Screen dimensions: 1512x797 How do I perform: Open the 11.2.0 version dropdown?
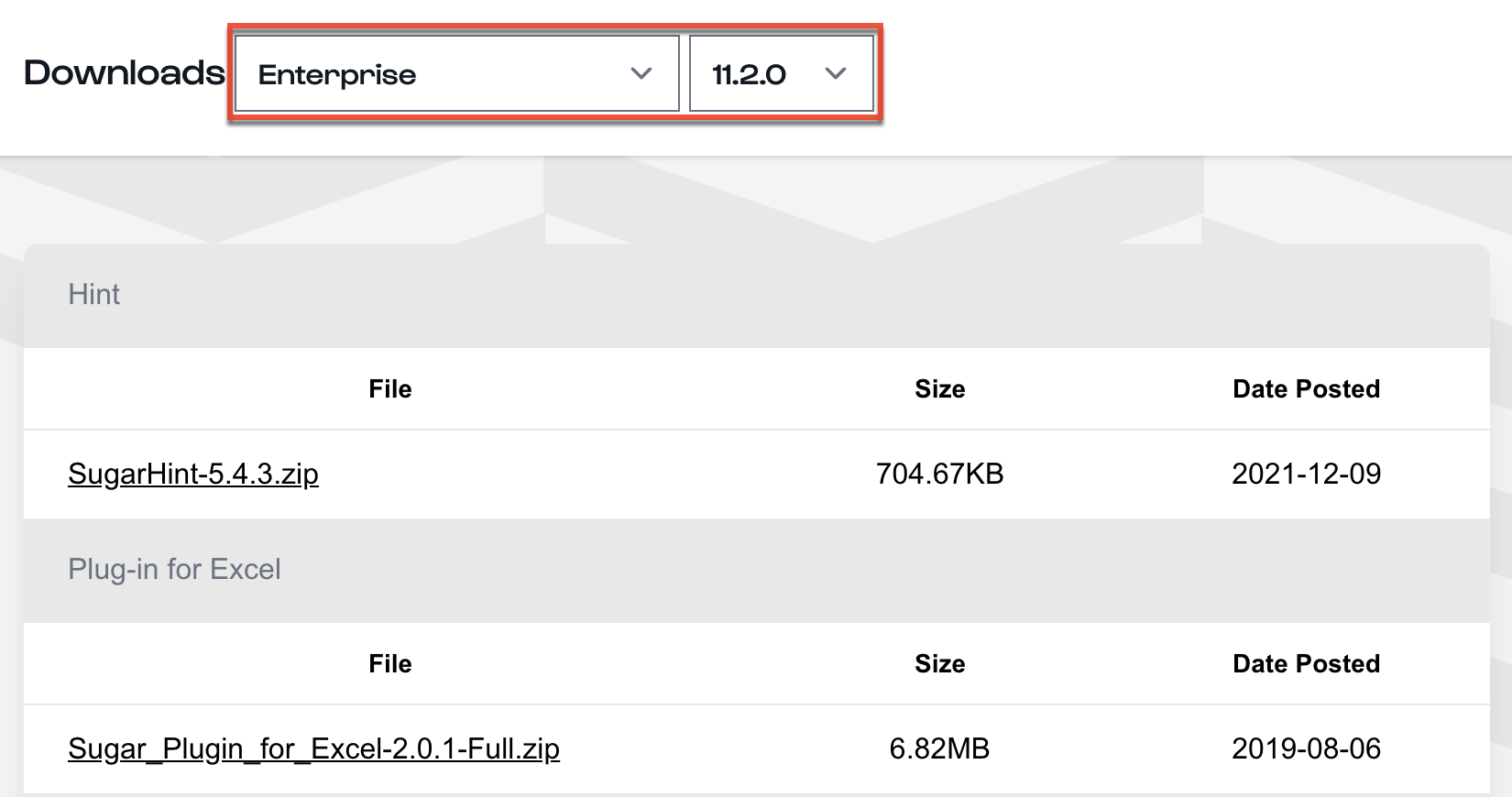pos(781,73)
